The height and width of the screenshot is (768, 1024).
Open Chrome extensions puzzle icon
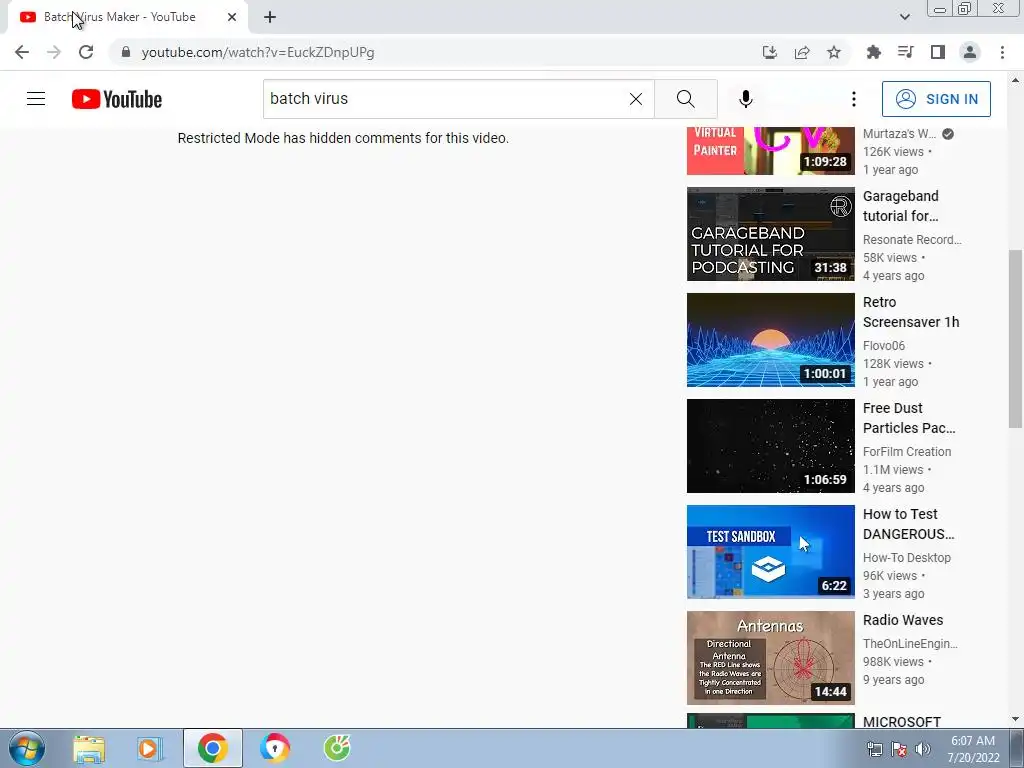tap(873, 52)
